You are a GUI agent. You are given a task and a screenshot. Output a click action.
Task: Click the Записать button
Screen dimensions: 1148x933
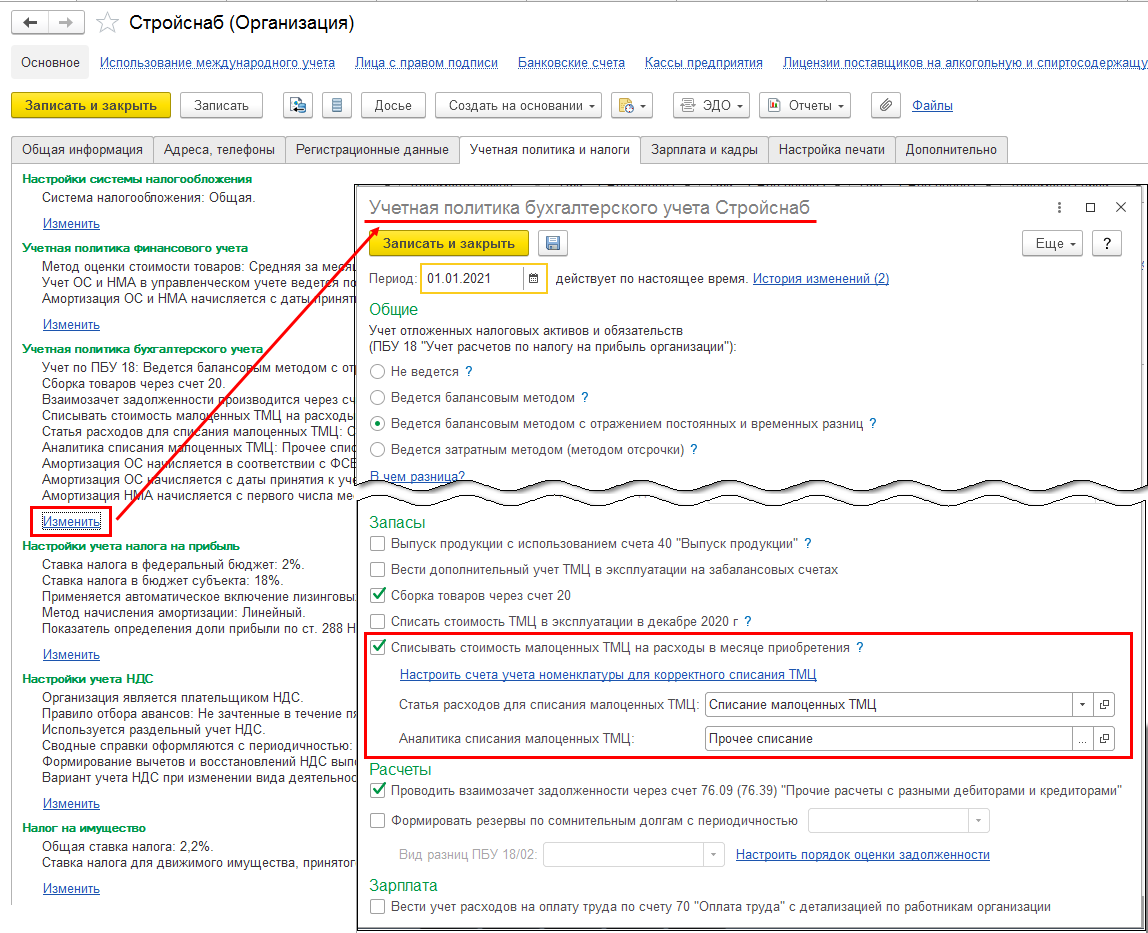pyautogui.click(x=221, y=105)
